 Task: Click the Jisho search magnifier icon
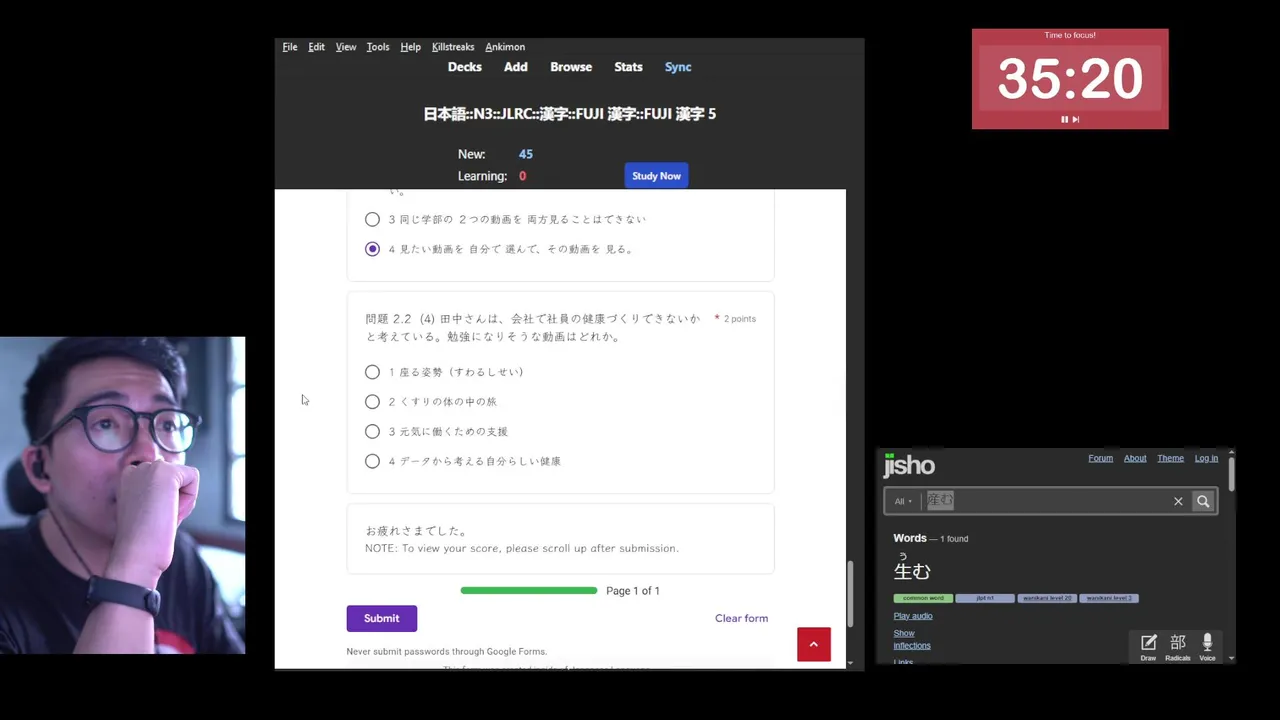click(x=1203, y=501)
